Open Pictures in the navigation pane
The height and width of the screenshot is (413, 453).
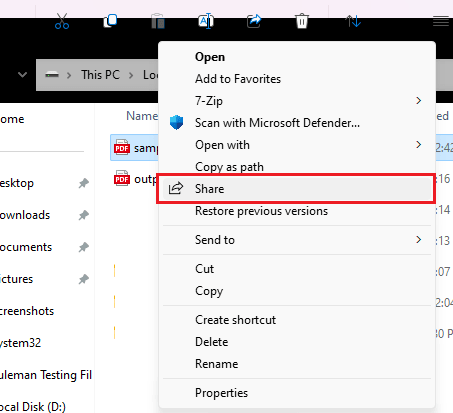[x=16, y=279]
